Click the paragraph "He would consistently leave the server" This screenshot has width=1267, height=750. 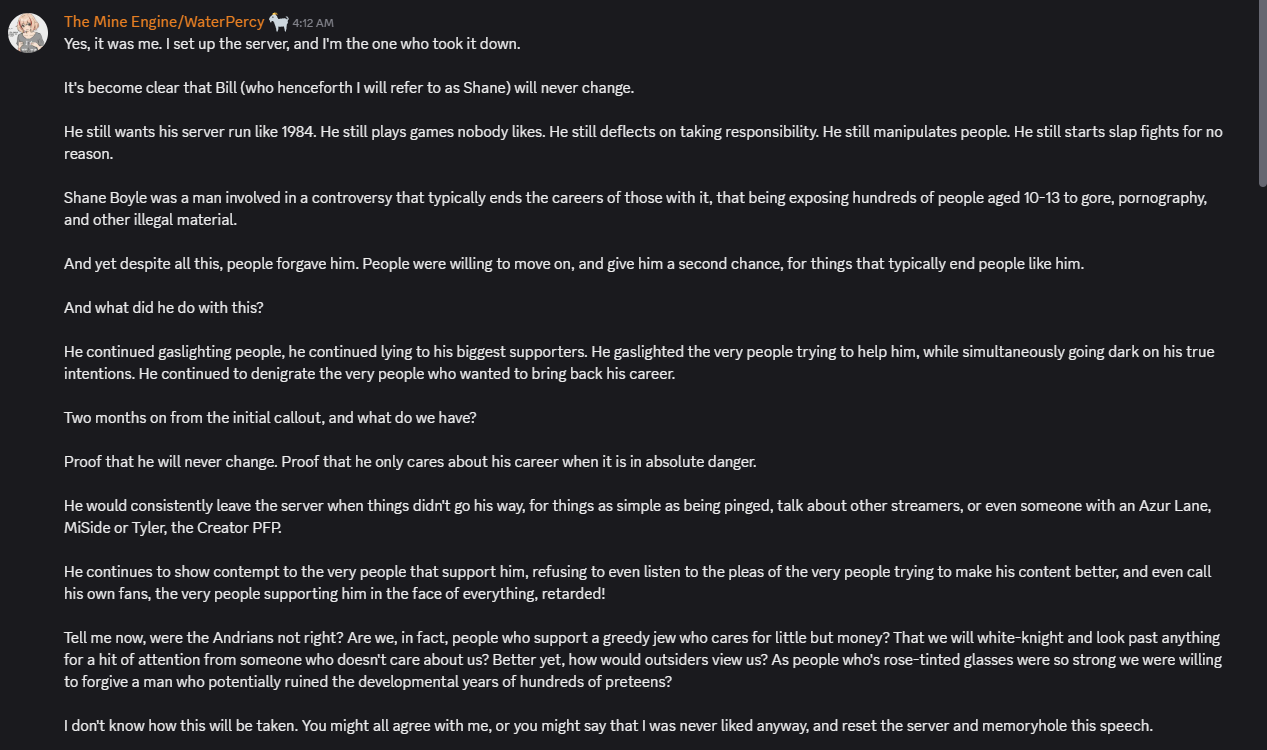tap(638, 517)
